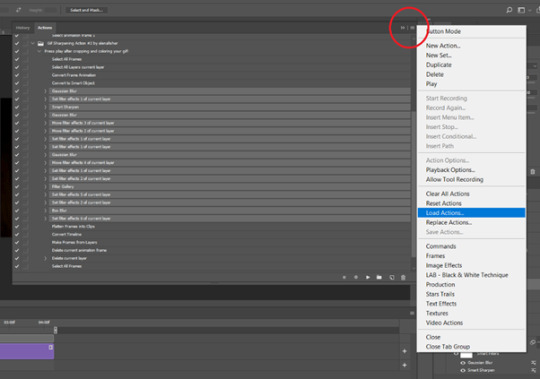Open Playback Options... menu entry

[x=471, y=170]
